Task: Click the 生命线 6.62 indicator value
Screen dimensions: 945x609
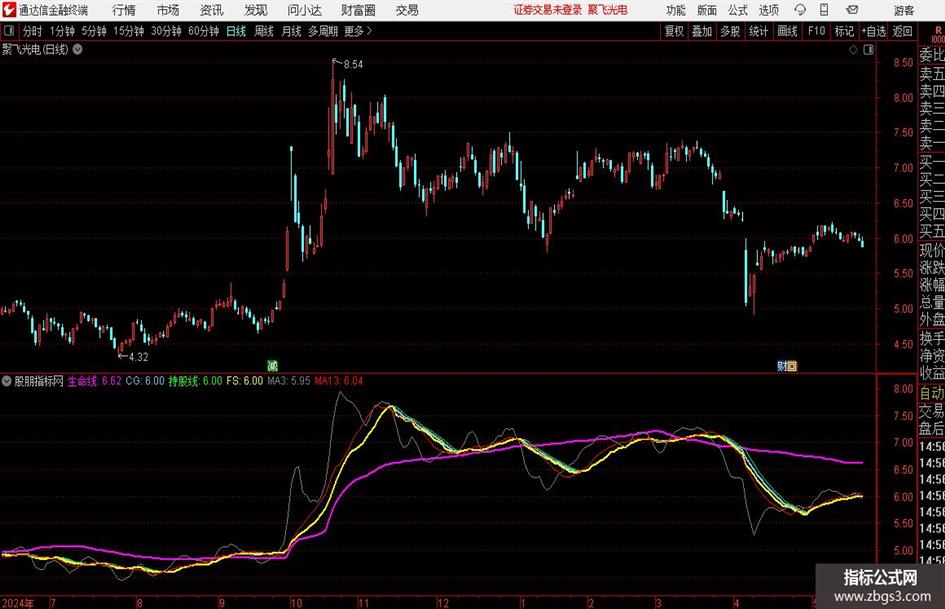Action: click(94, 381)
